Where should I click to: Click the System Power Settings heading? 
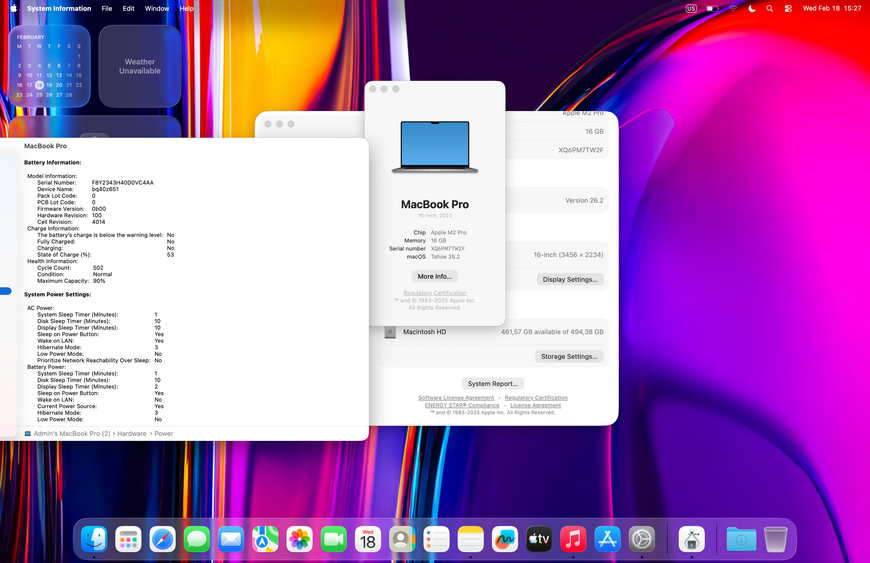(57, 295)
